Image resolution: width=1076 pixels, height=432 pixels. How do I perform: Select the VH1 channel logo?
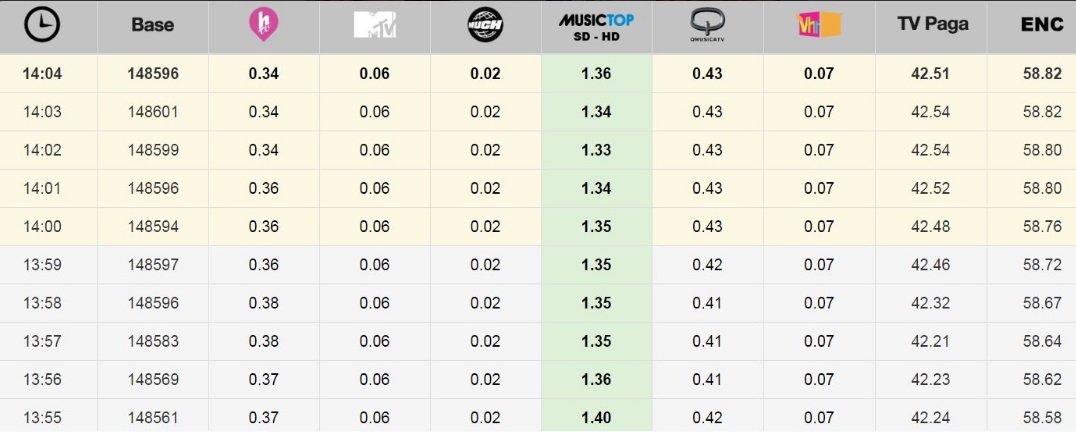pos(818,26)
